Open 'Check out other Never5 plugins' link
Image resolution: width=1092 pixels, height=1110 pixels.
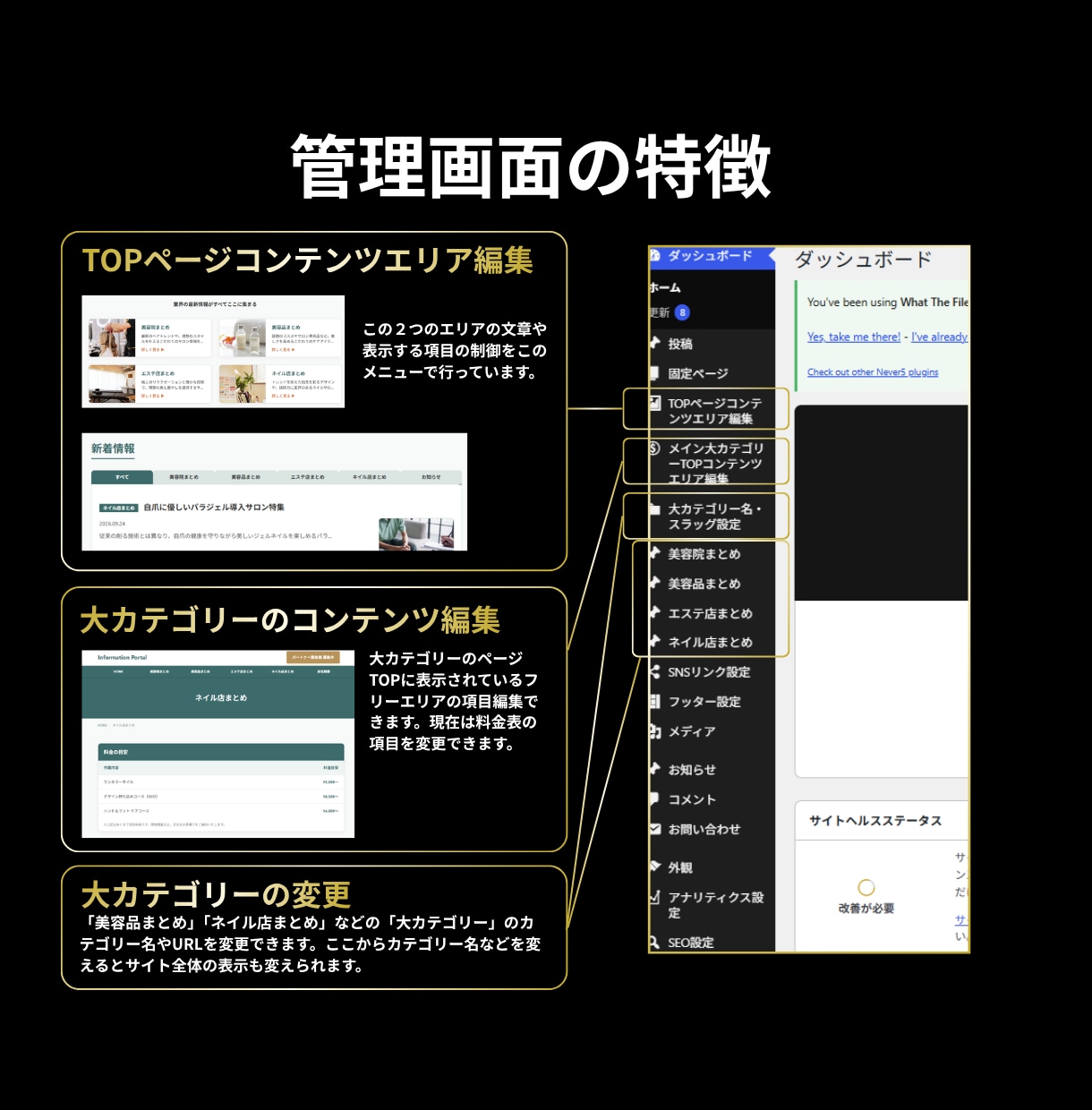pos(873,372)
